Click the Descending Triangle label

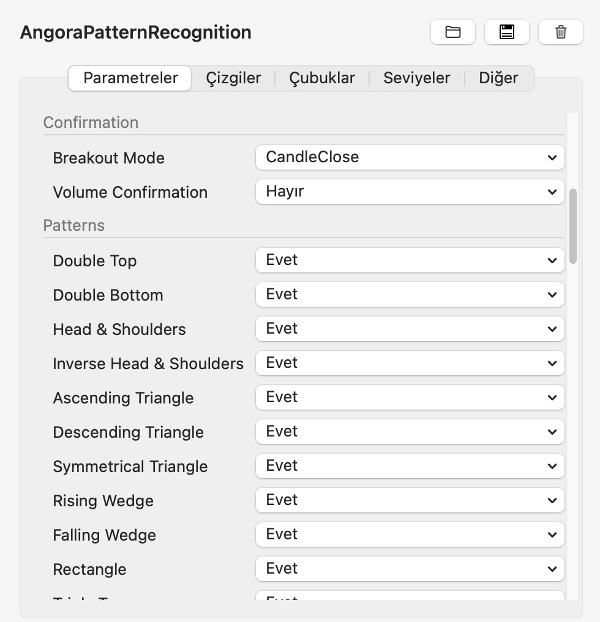(x=128, y=432)
